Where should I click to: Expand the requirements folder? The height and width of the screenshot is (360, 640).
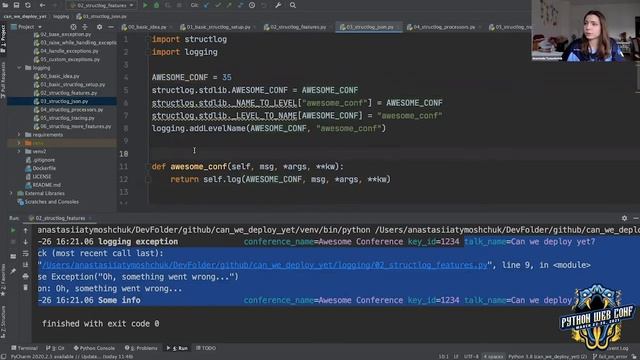[19, 135]
